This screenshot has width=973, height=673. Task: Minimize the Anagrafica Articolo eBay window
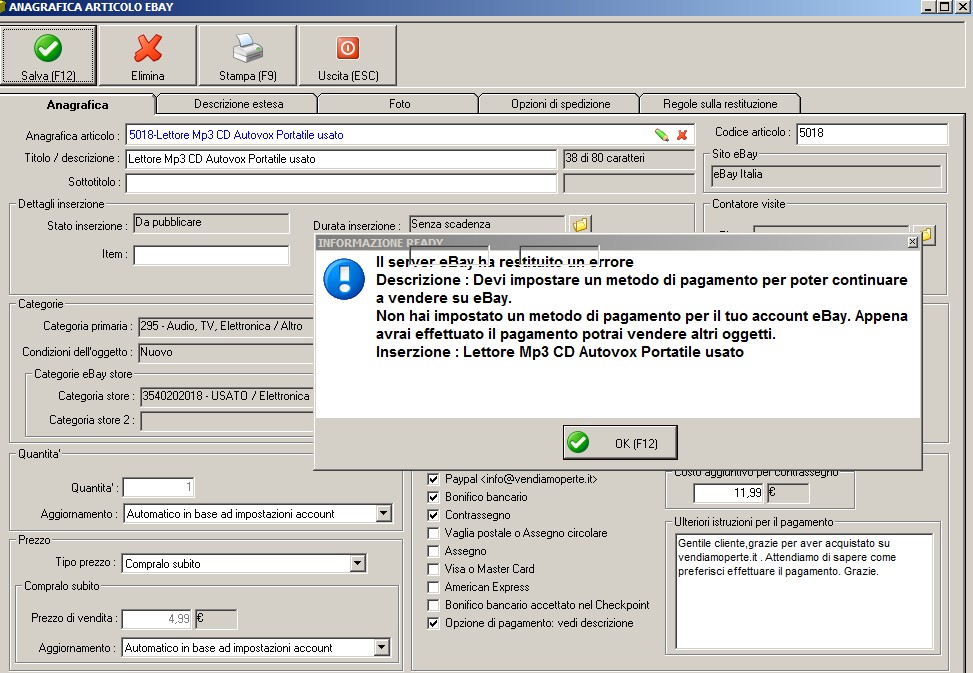point(928,7)
